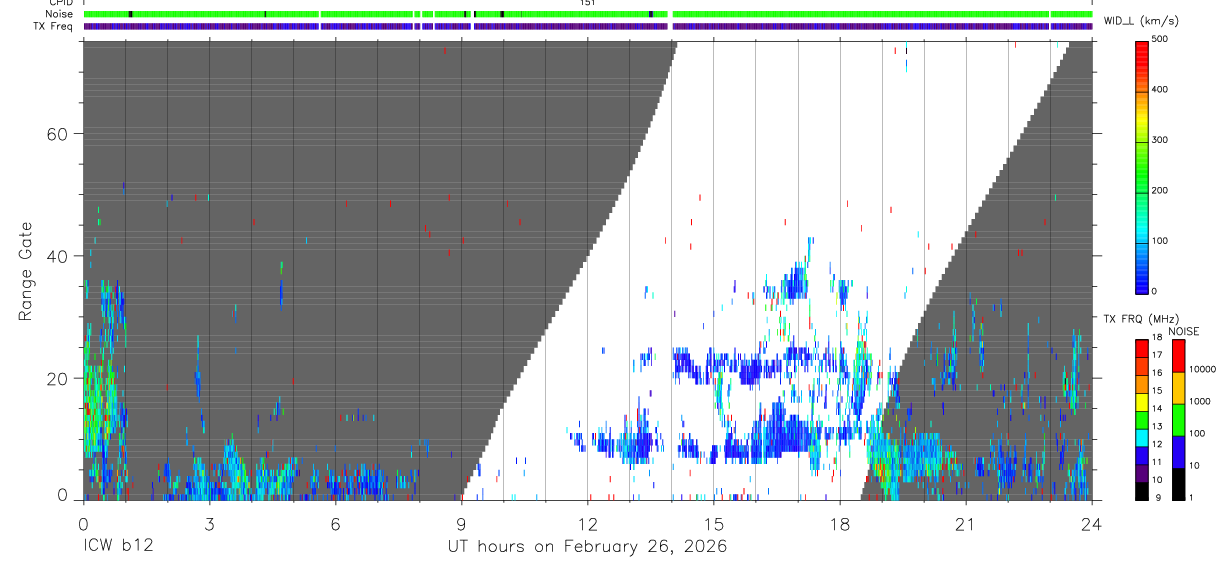The width and height of the screenshot is (1228, 567).
Task: Click the cyan segment of TX FRQ colorbar
Action: pos(1141,437)
